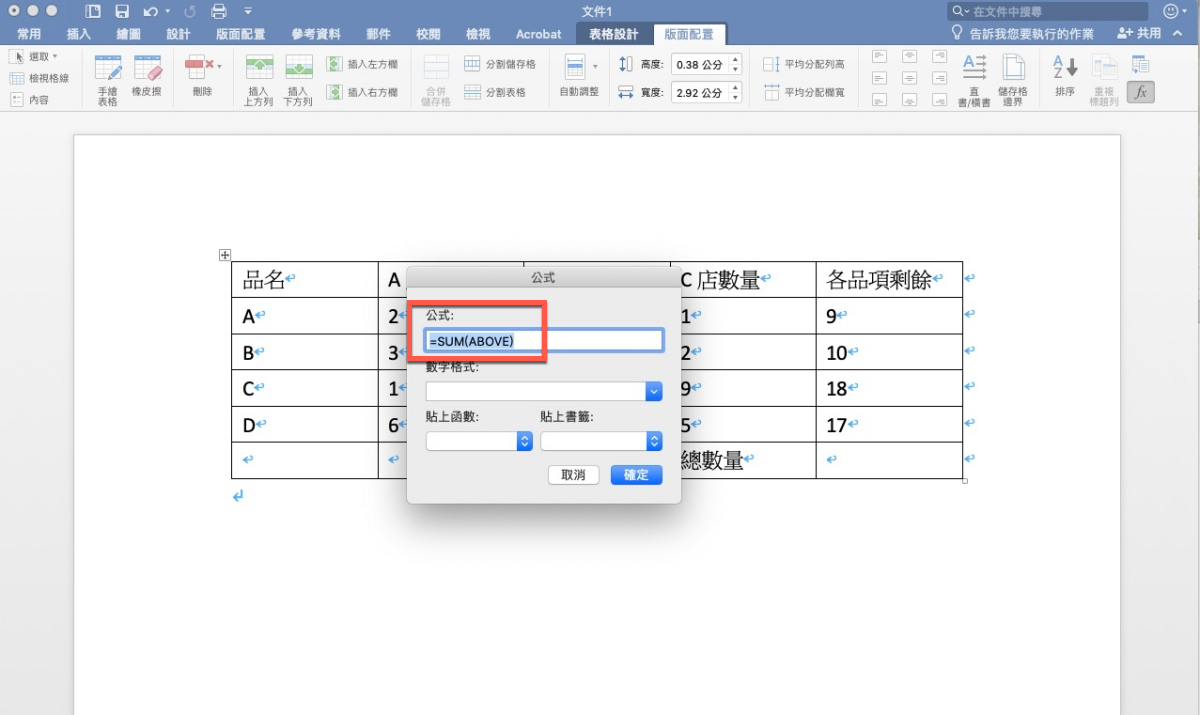Viewport: 1200px width, 715px height.
Task: Open the 貼上函數 paste function dropdown
Action: pos(524,441)
